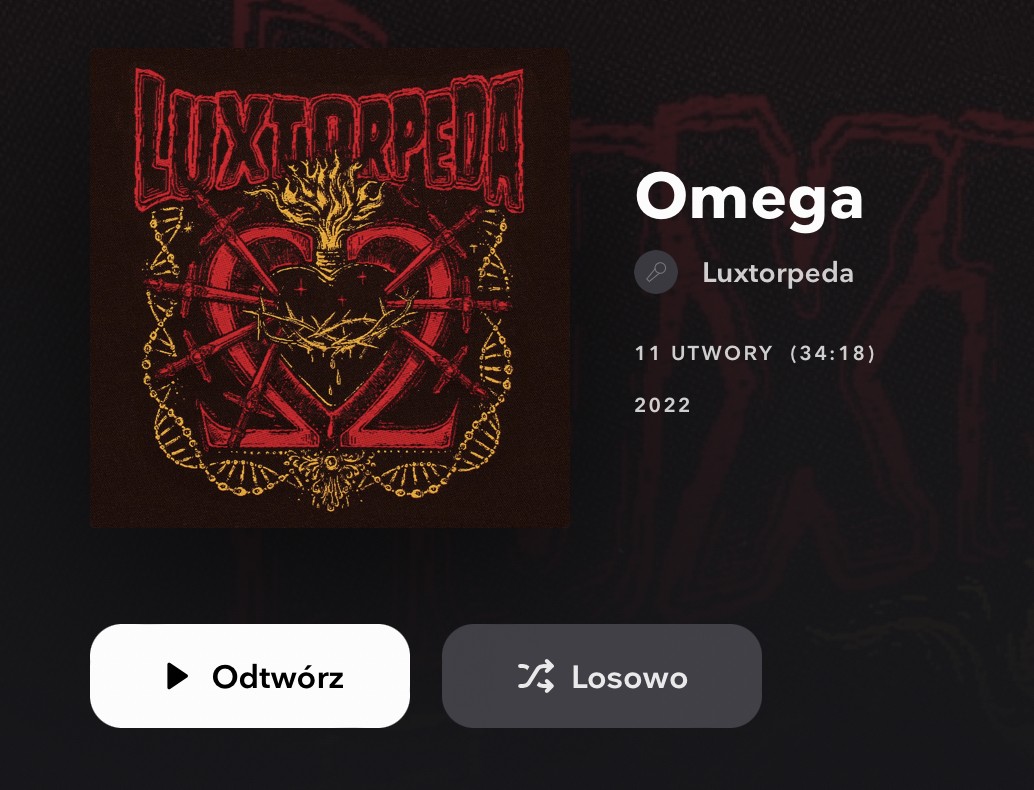The image size is (1034, 790).
Task: Click the 11 UTWORY track count
Action: [x=703, y=353]
